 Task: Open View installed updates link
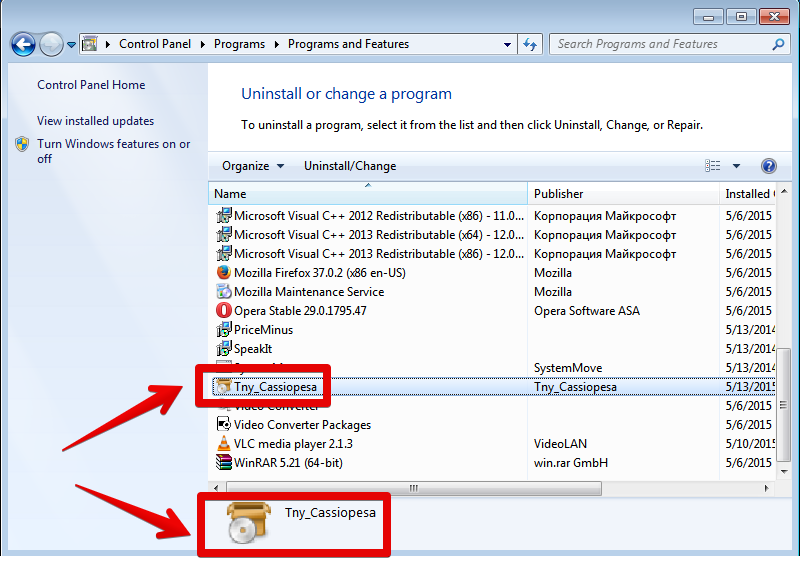point(95,121)
